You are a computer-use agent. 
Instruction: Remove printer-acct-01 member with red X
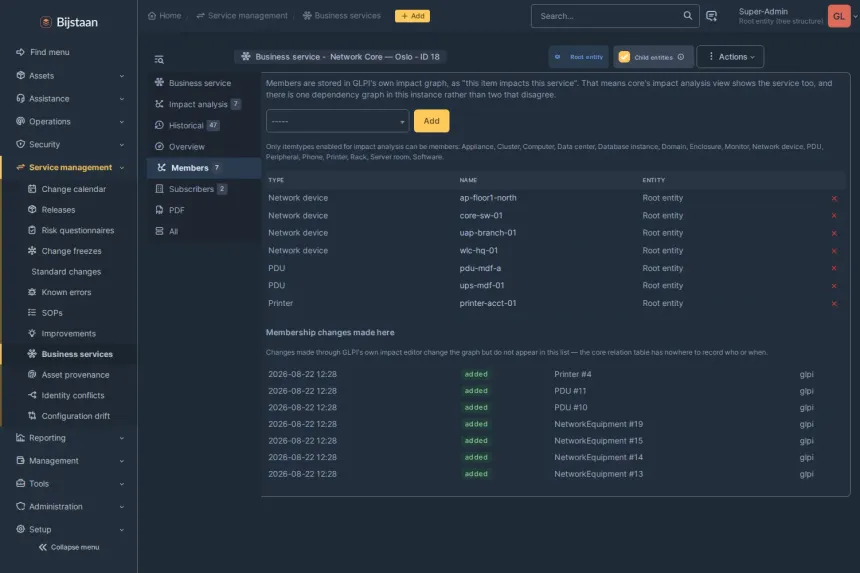(834, 304)
